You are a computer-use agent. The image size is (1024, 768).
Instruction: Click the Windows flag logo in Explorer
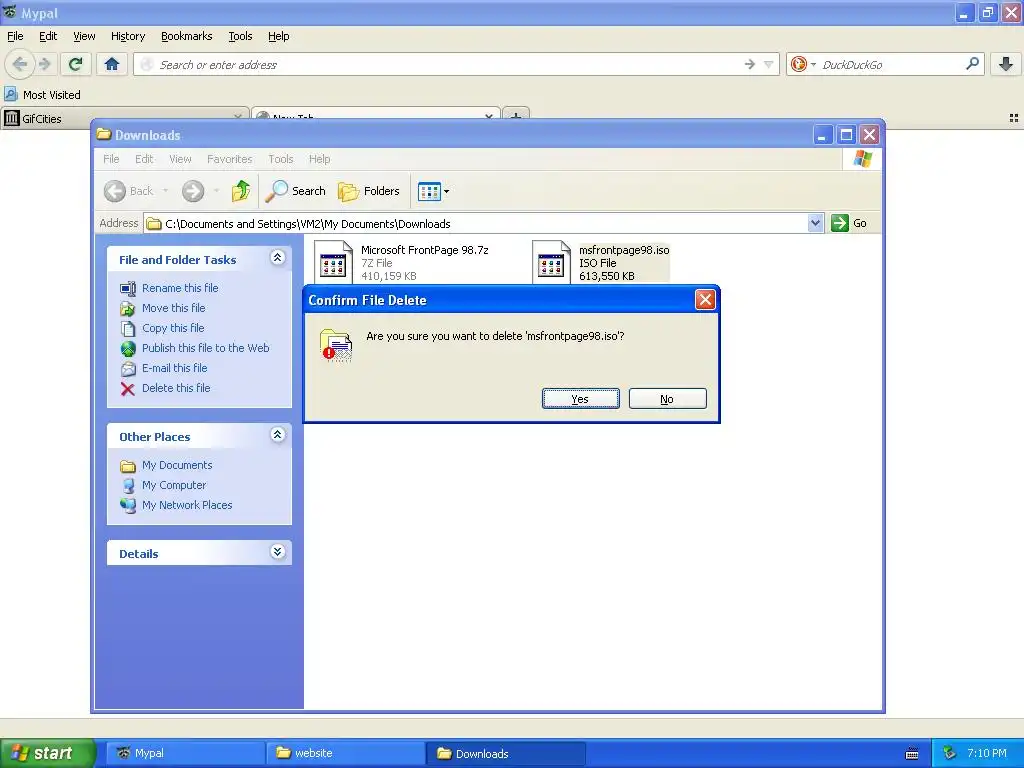coord(862,159)
